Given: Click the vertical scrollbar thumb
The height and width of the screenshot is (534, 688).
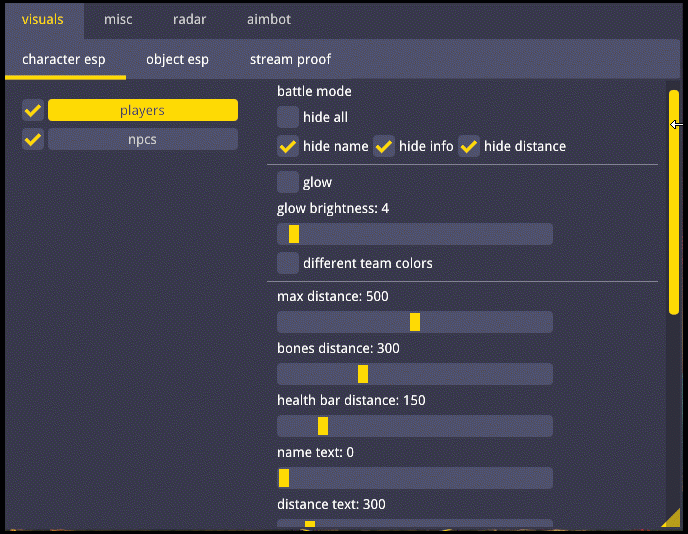Looking at the screenshot, I should 674,202.
